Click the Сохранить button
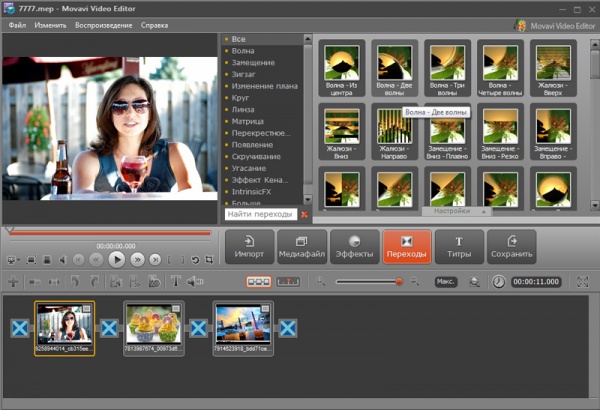600x410 pixels. [x=511, y=246]
